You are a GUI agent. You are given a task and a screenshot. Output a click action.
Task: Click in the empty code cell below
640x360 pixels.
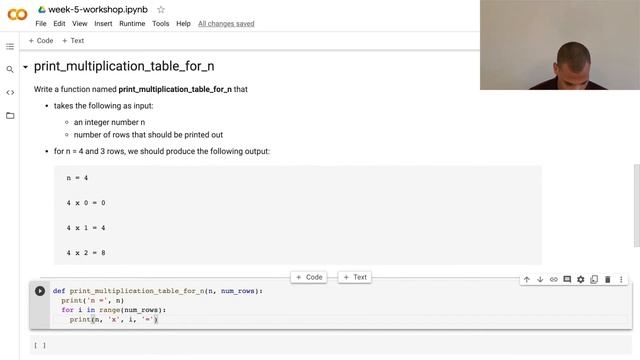[x=331, y=345]
